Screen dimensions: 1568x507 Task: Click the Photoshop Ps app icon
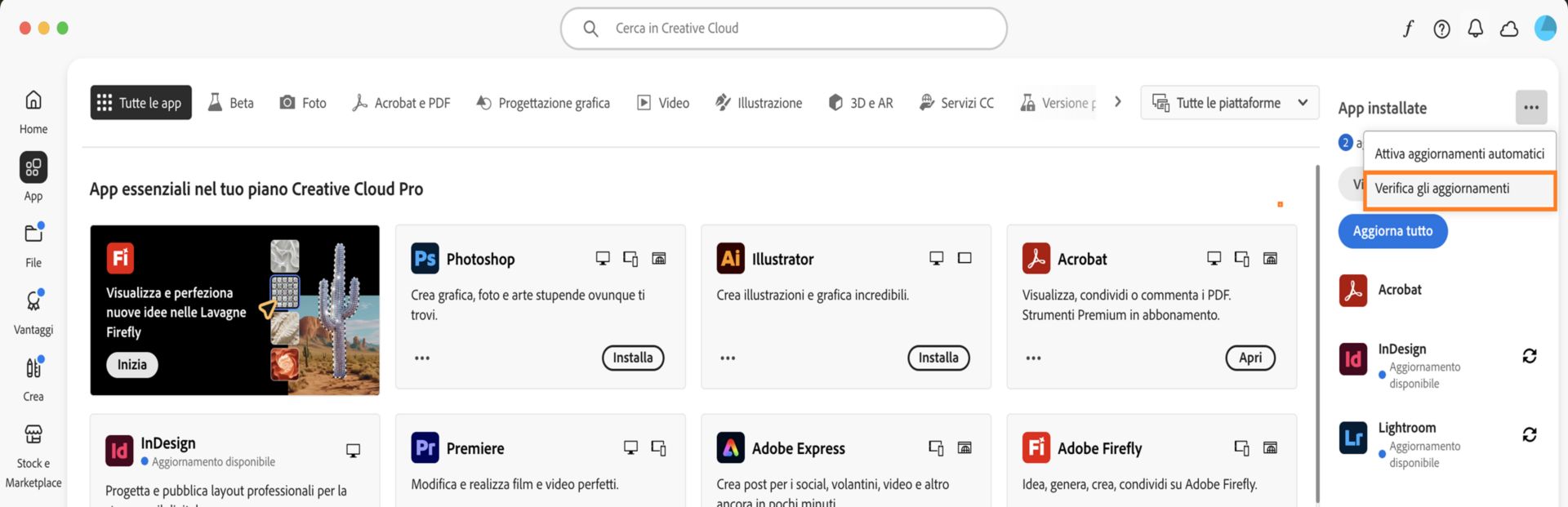click(x=425, y=259)
